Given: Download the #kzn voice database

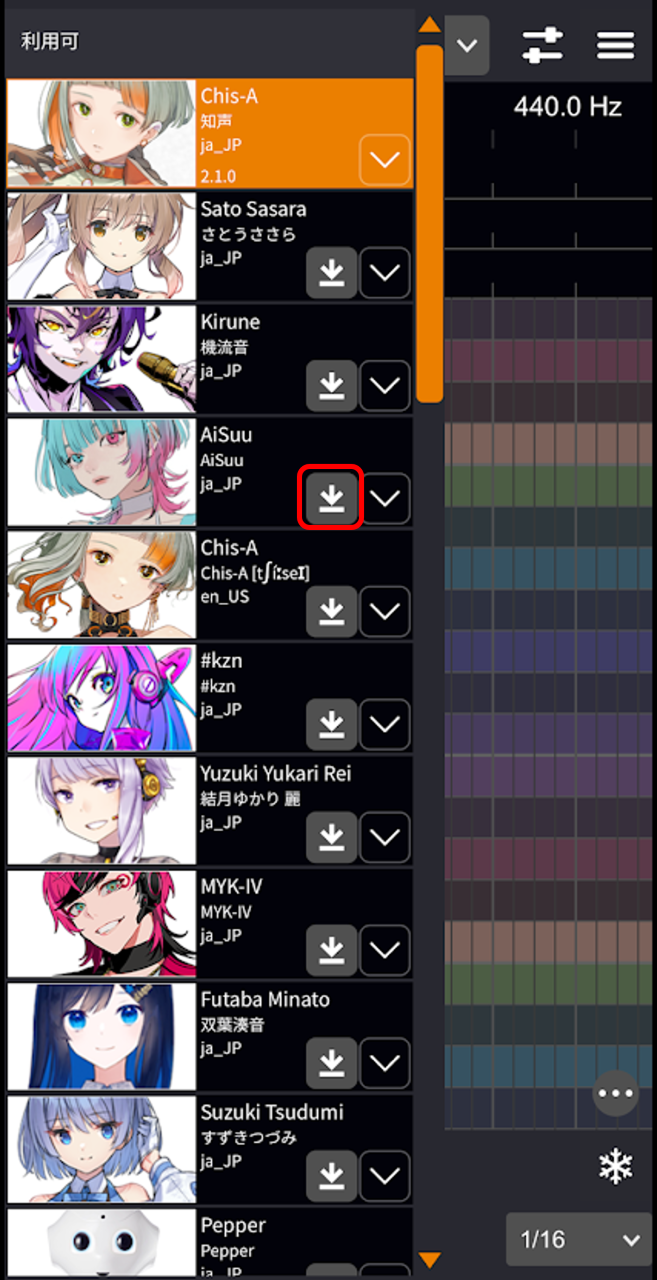Looking at the screenshot, I should point(331,724).
